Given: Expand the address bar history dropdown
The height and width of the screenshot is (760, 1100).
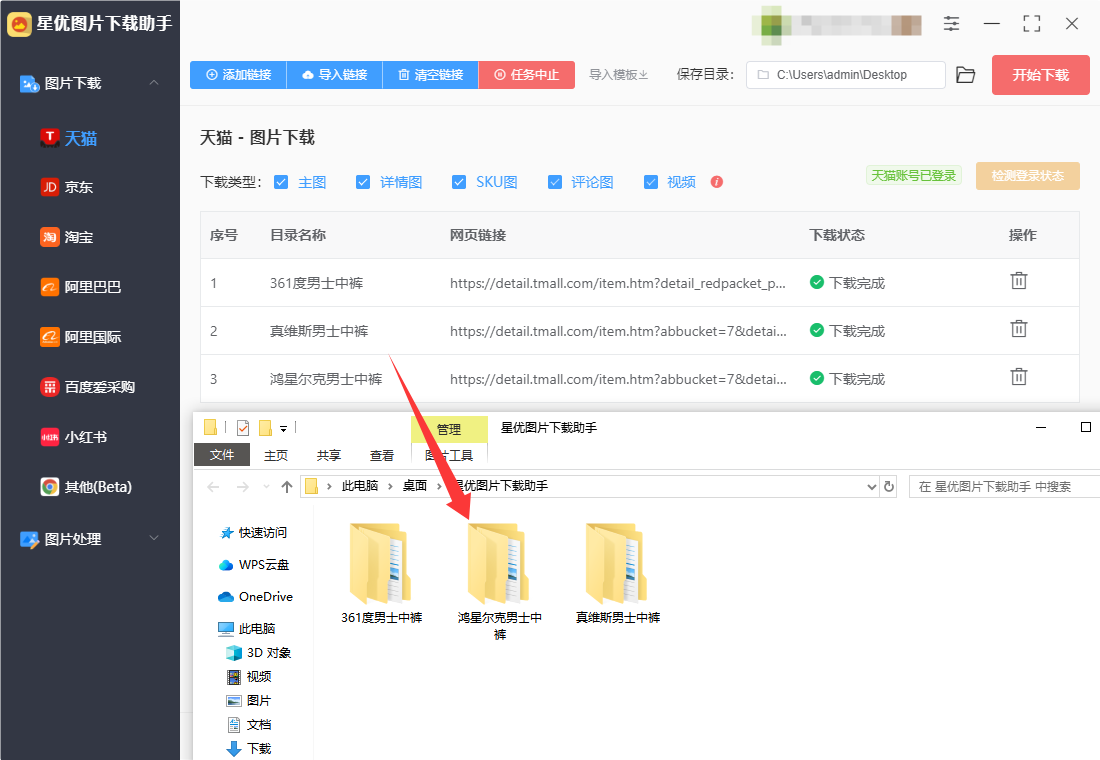Looking at the screenshot, I should (x=871, y=486).
